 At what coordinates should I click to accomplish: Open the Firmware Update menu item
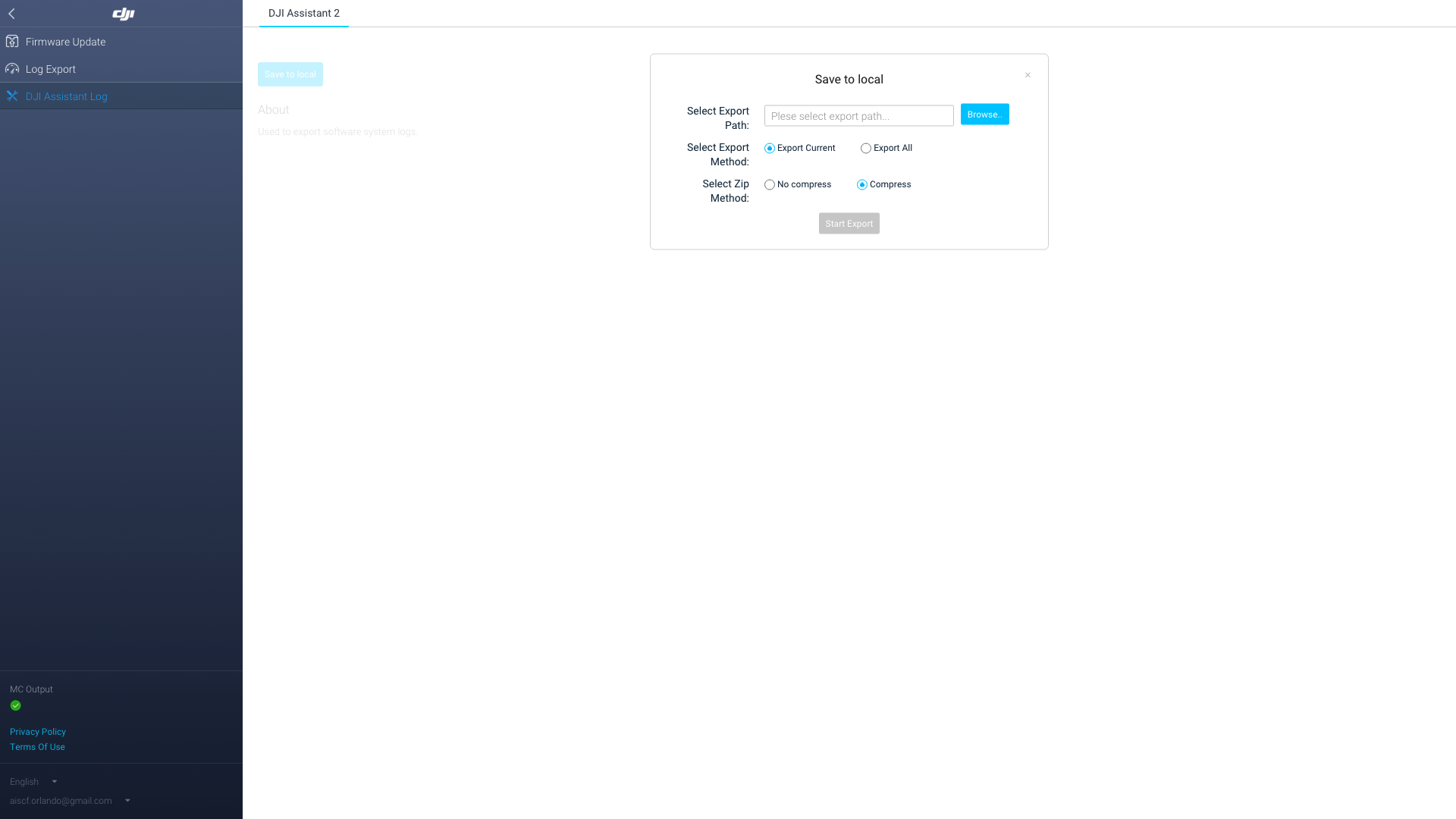[121, 42]
